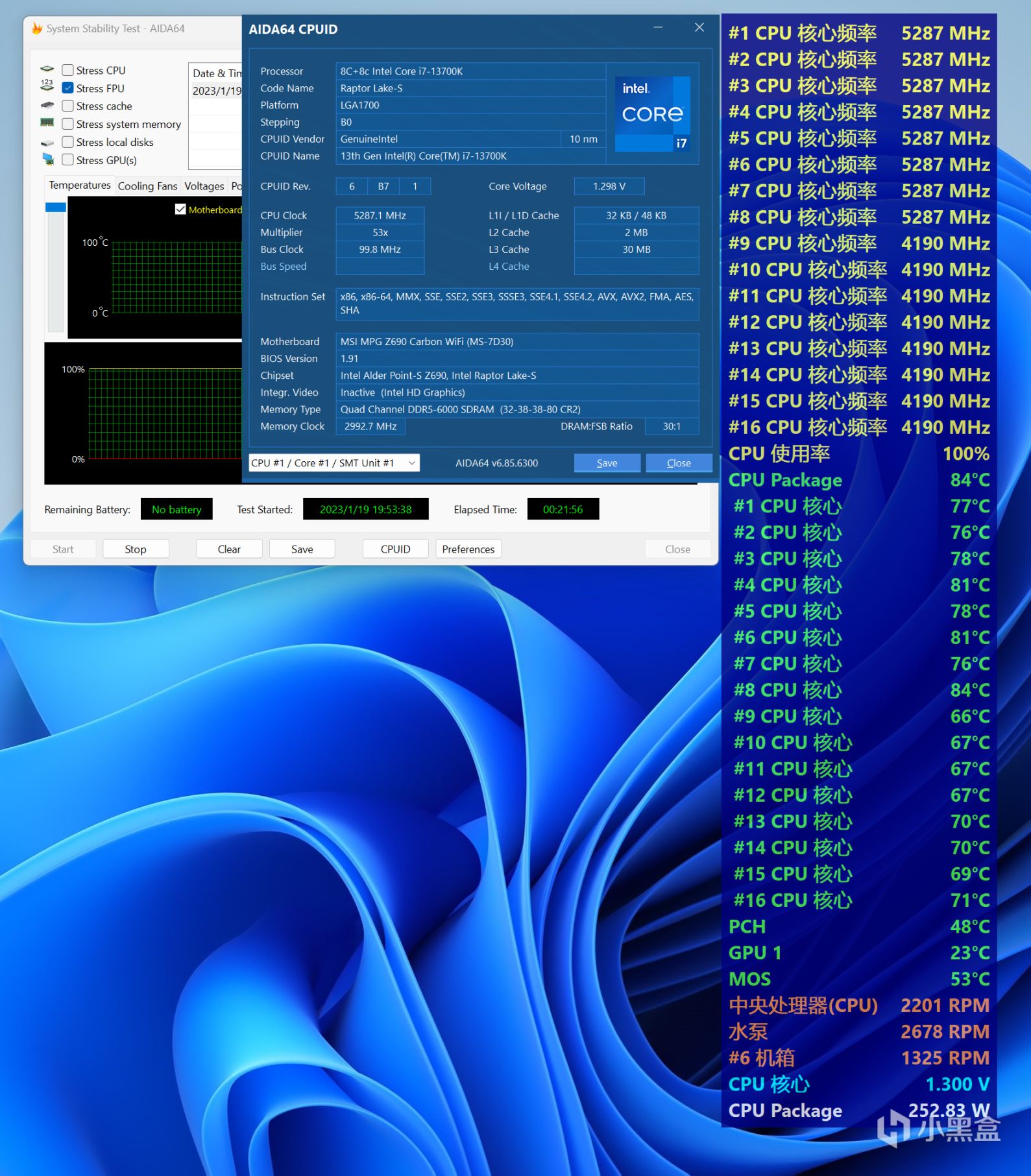Click the BIOS Version 1.91 field
This screenshot has height=1176, width=1031.
[x=517, y=359]
